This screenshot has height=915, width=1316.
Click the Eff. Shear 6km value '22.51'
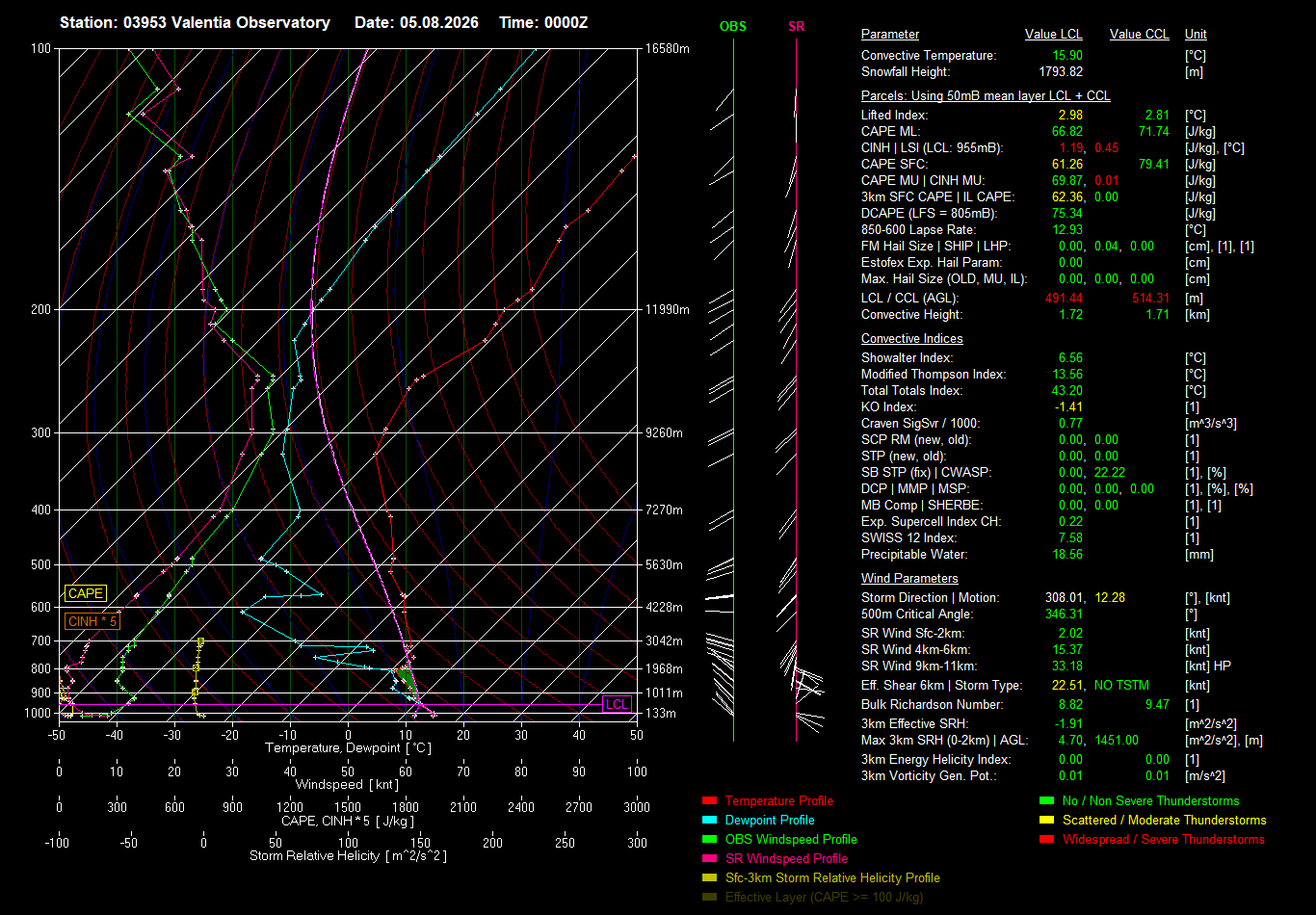[1067, 686]
